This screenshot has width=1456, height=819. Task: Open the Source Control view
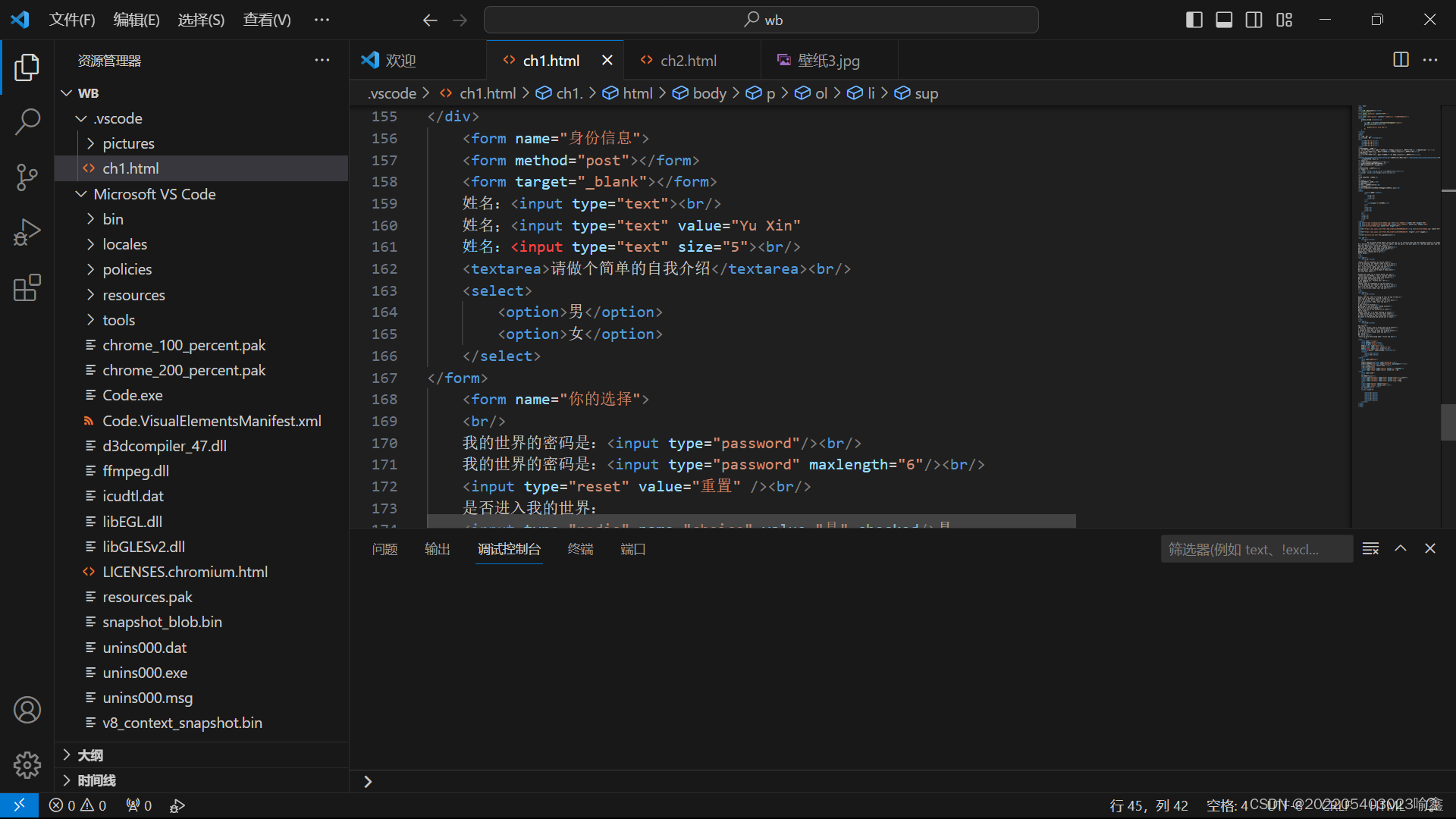(x=27, y=177)
